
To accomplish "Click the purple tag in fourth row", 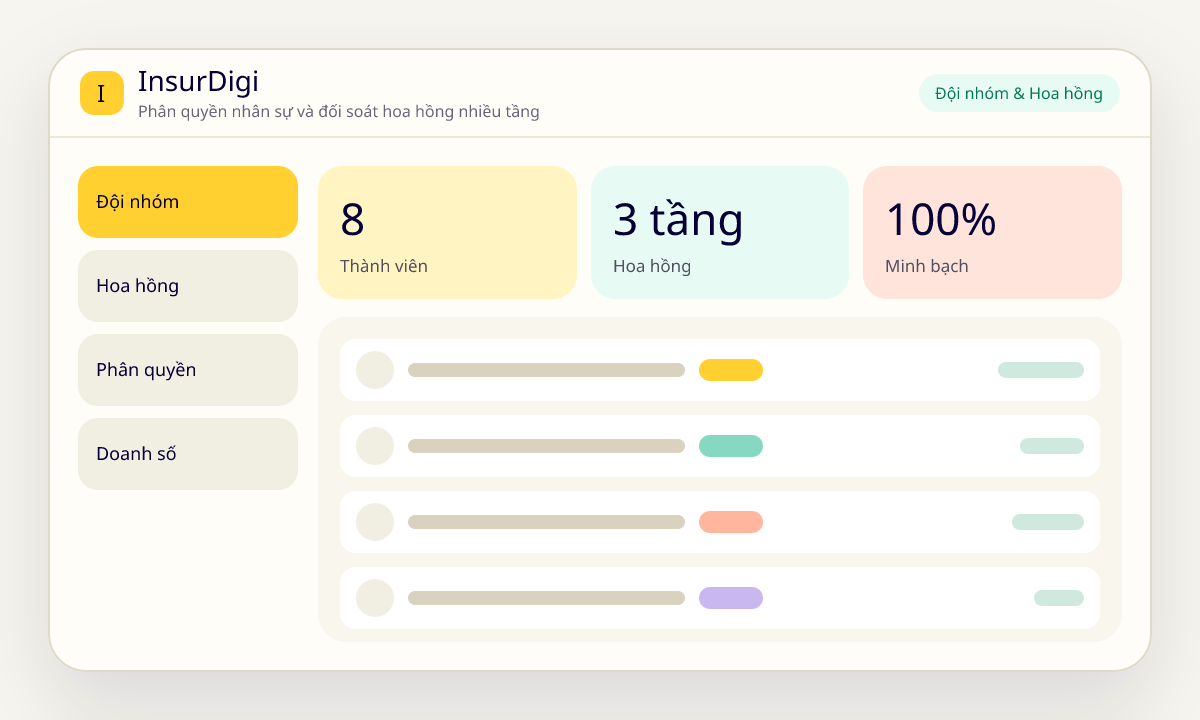I will pyautogui.click(x=731, y=598).
